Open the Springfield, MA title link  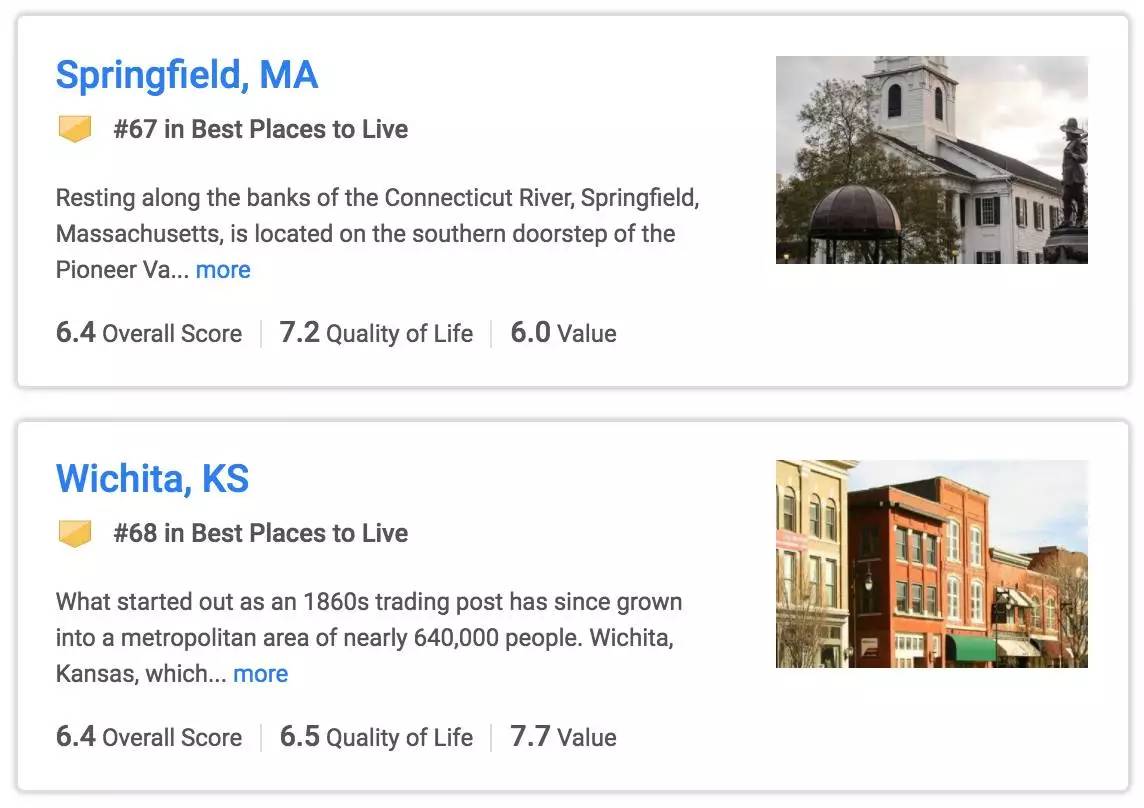[187, 75]
